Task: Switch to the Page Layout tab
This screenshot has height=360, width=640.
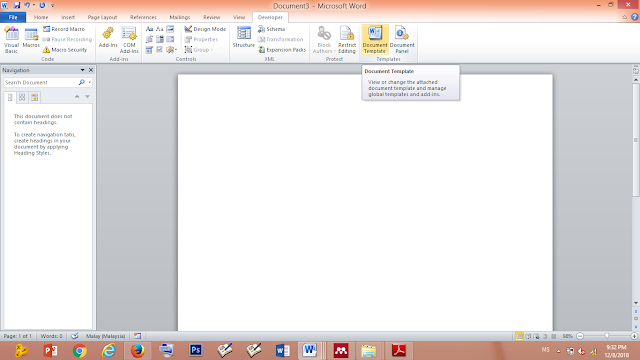Action: 102,17
